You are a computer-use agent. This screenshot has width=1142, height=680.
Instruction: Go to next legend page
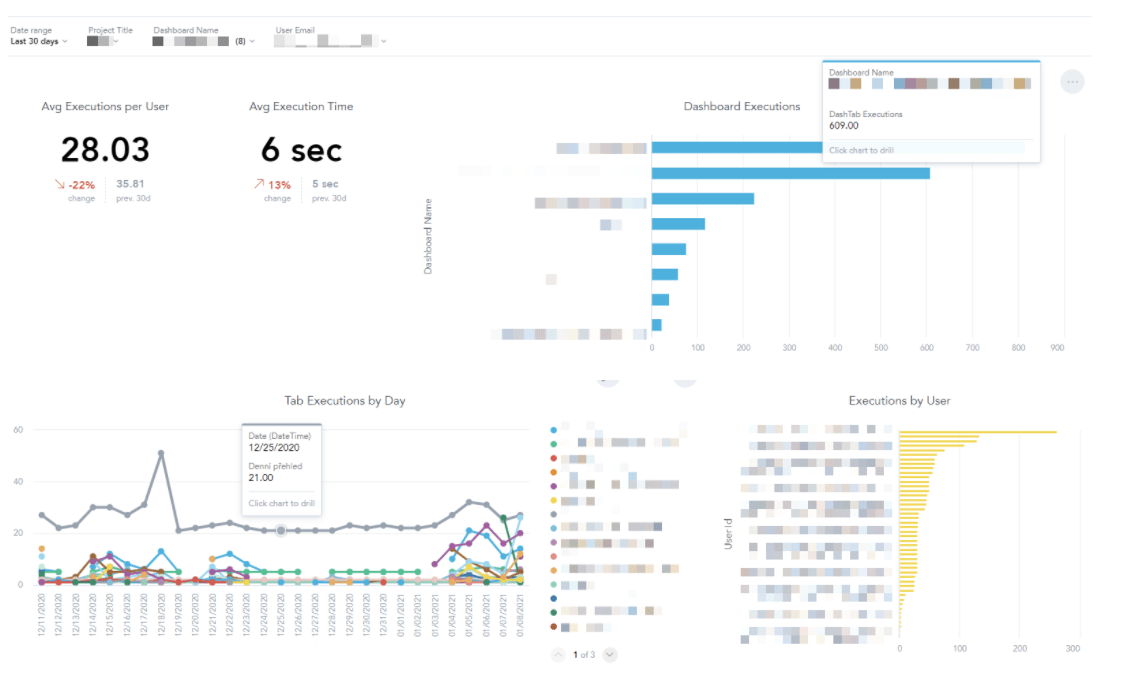click(610, 654)
